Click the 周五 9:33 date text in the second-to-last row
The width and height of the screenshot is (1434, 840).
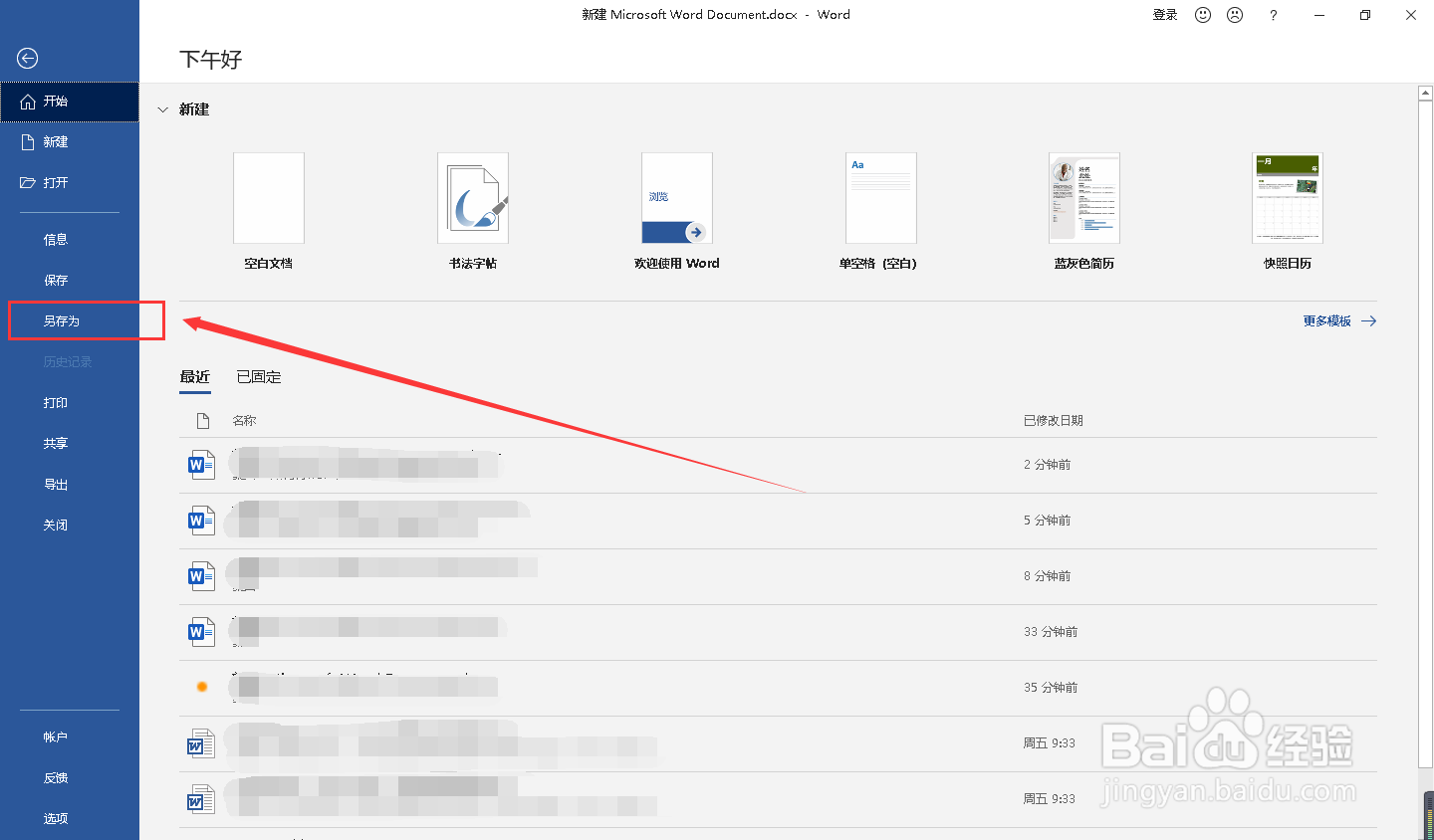(x=1050, y=743)
